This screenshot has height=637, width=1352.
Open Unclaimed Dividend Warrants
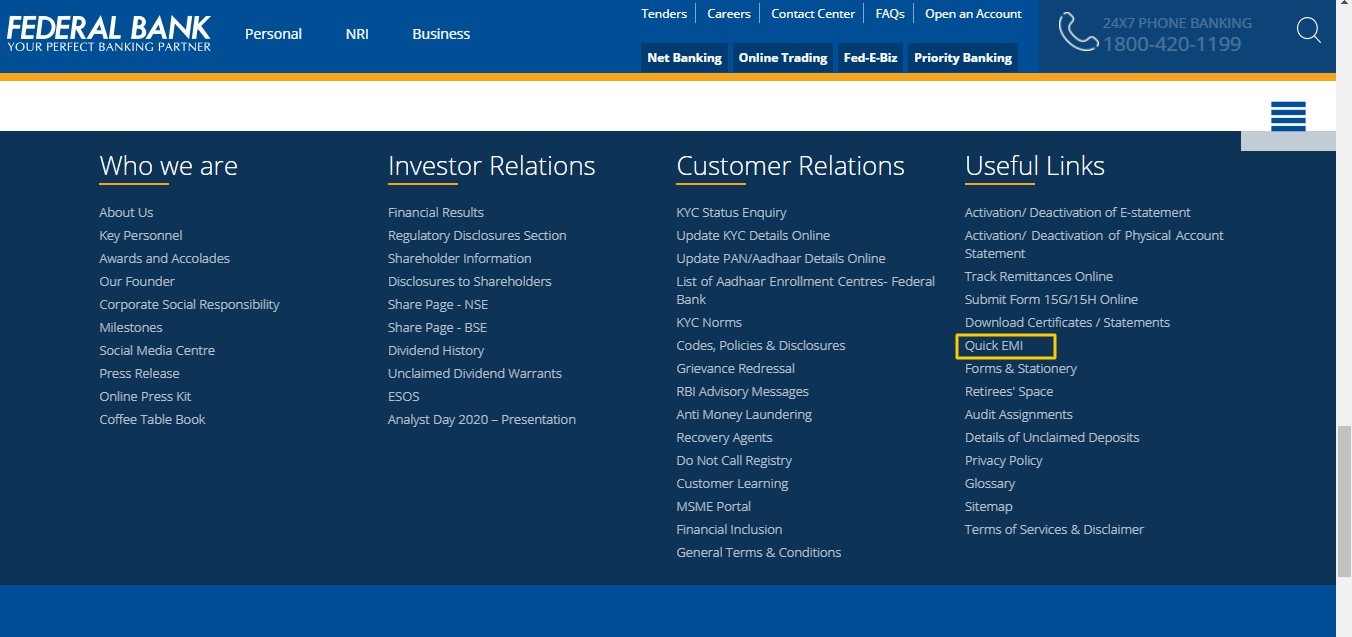pyautogui.click(x=475, y=373)
